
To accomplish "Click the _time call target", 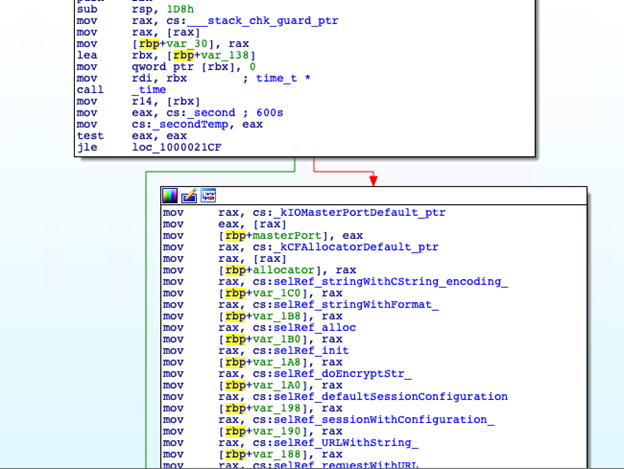I will 152,90.
